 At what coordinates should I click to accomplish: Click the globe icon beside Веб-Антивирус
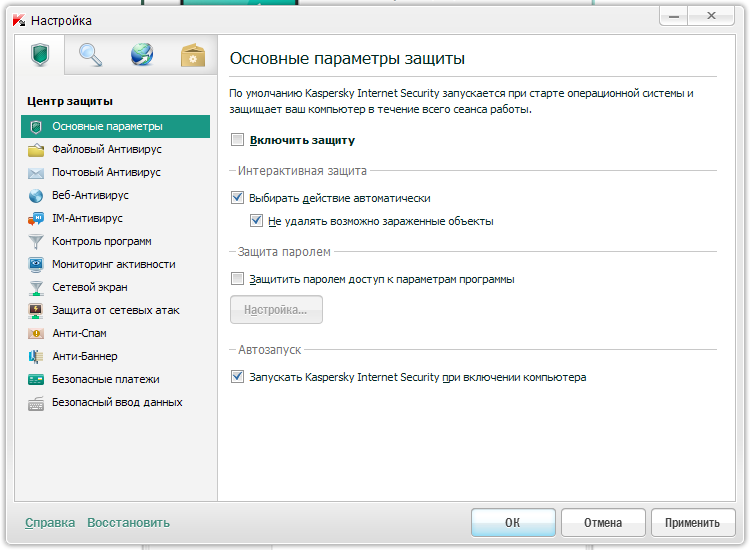click(36, 196)
